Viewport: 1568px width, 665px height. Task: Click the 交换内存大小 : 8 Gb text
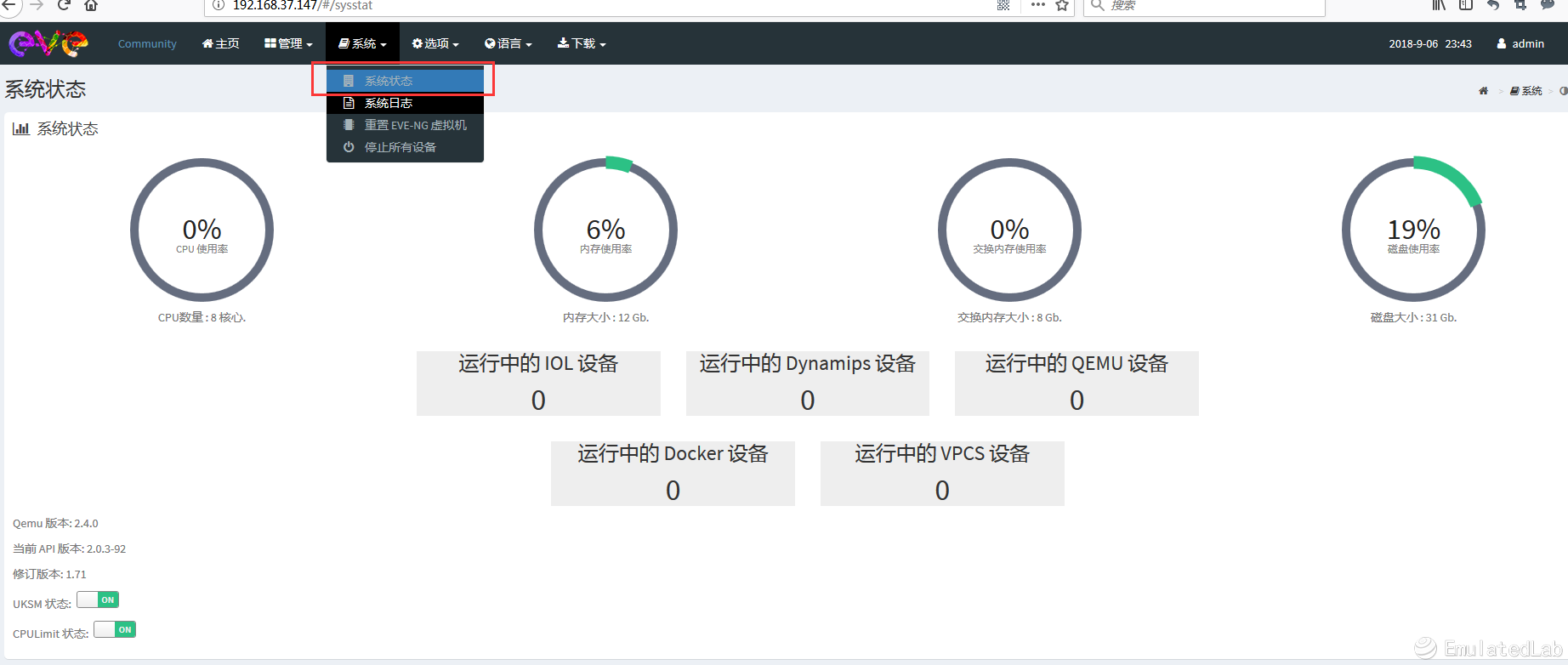pyautogui.click(x=1009, y=317)
